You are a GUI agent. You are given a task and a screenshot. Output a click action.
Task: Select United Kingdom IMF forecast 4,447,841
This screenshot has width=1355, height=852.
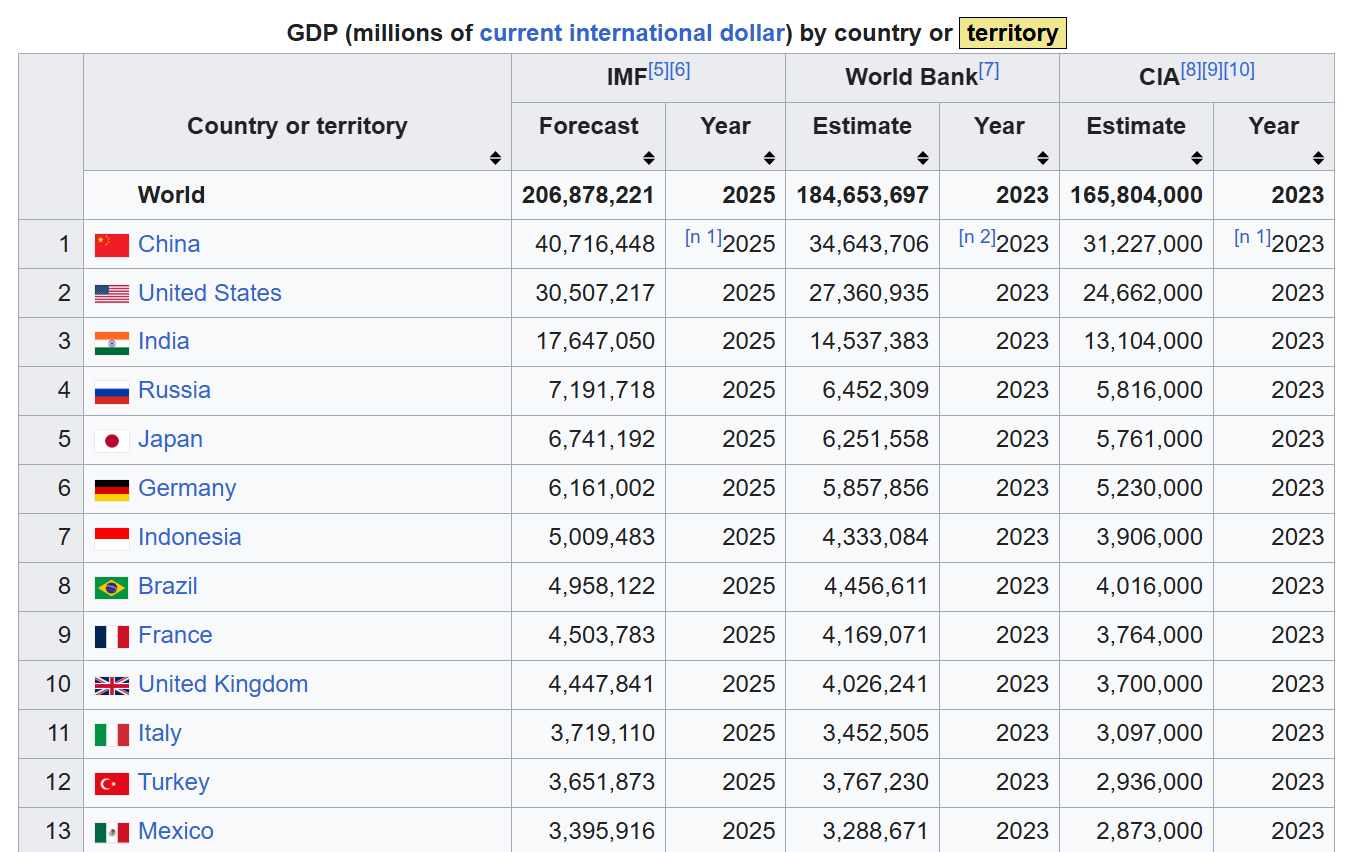click(x=602, y=684)
